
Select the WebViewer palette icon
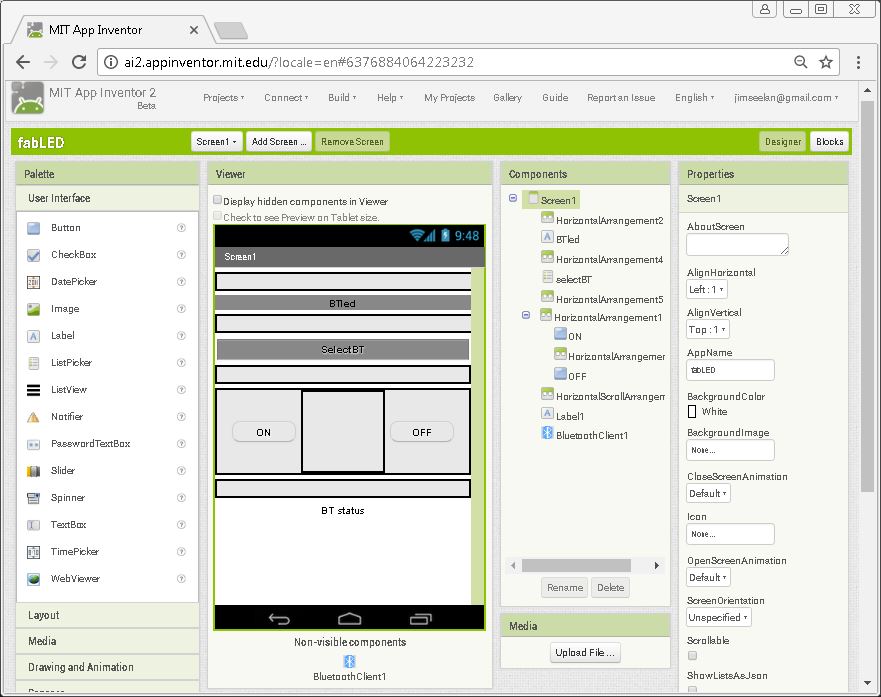pyautogui.click(x=34, y=578)
